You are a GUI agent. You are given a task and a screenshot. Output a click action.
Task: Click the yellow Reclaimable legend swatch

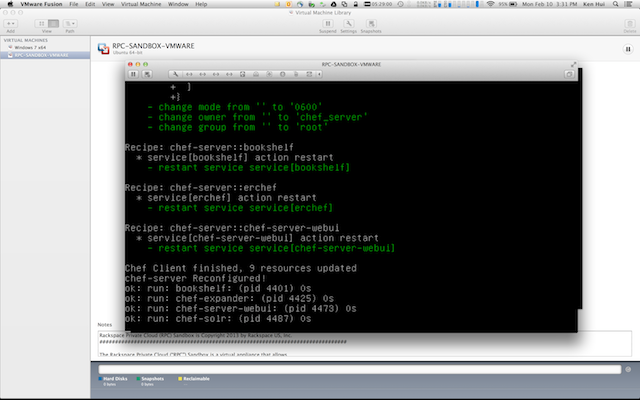(180, 379)
